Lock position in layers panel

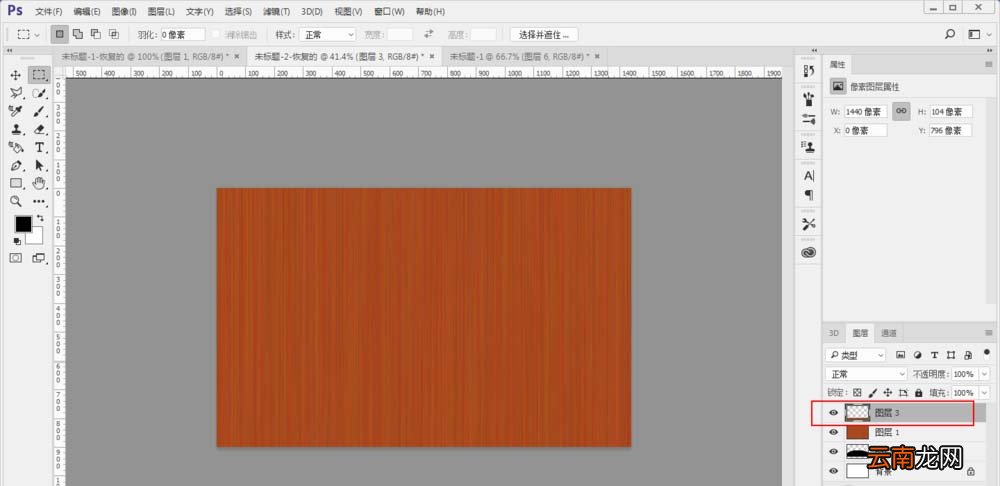click(x=888, y=393)
